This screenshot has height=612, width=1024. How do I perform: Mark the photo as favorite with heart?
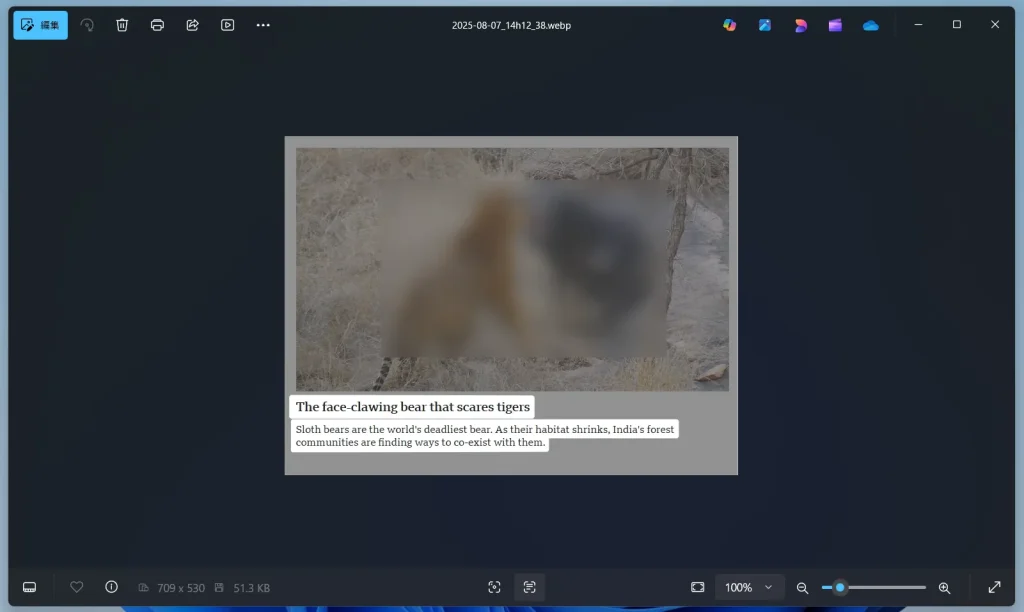(x=76, y=587)
